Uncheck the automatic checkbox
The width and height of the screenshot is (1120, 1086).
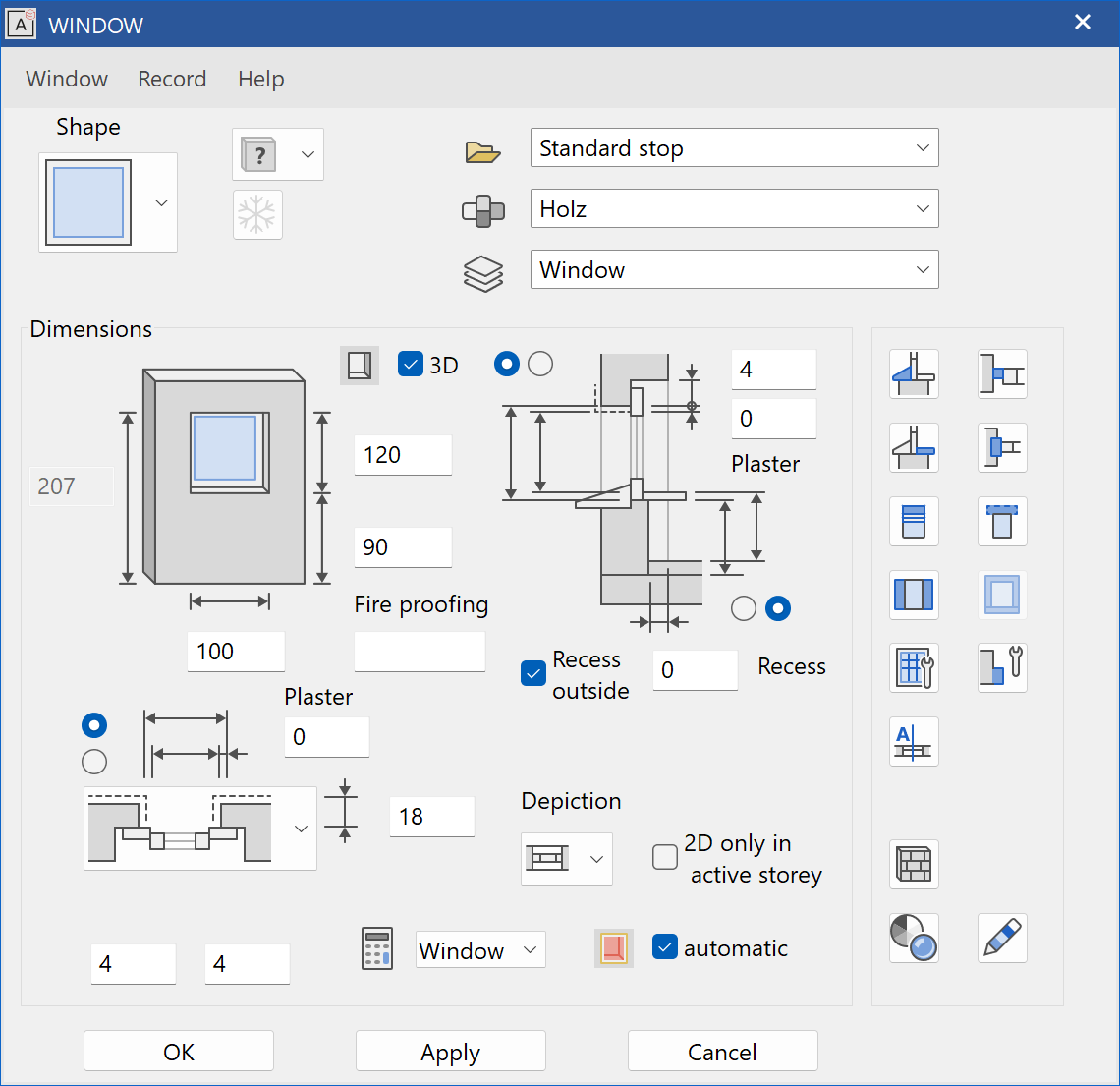(665, 946)
